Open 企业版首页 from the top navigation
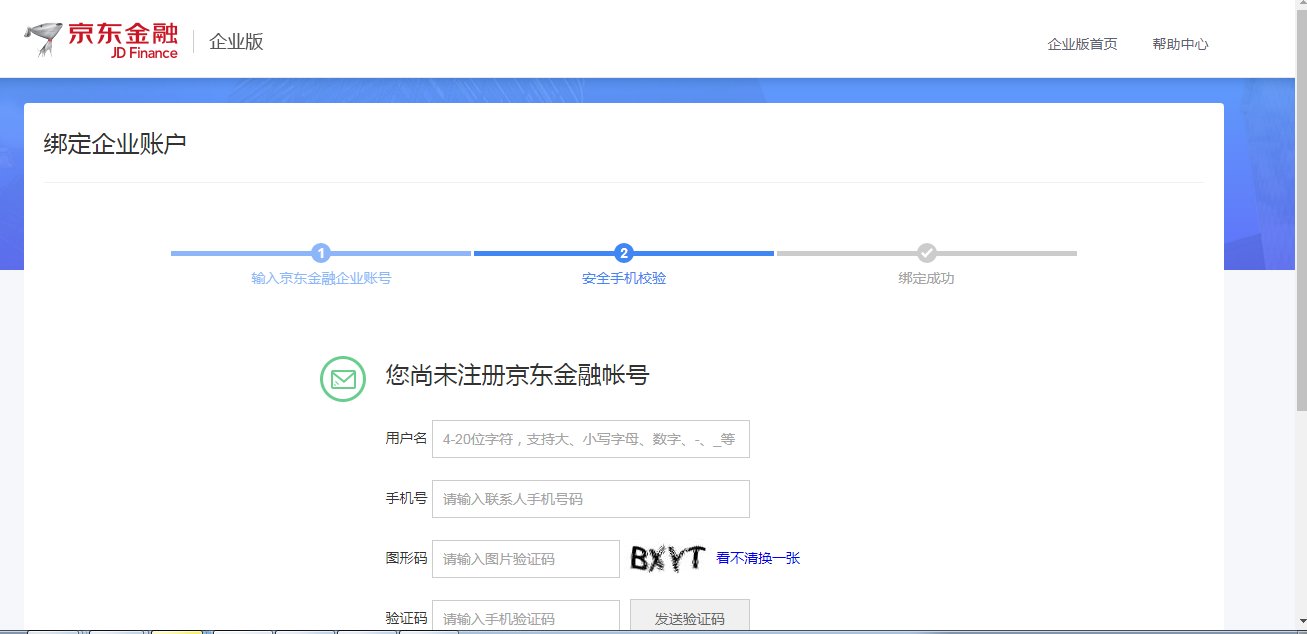The image size is (1307, 634). (x=1082, y=44)
